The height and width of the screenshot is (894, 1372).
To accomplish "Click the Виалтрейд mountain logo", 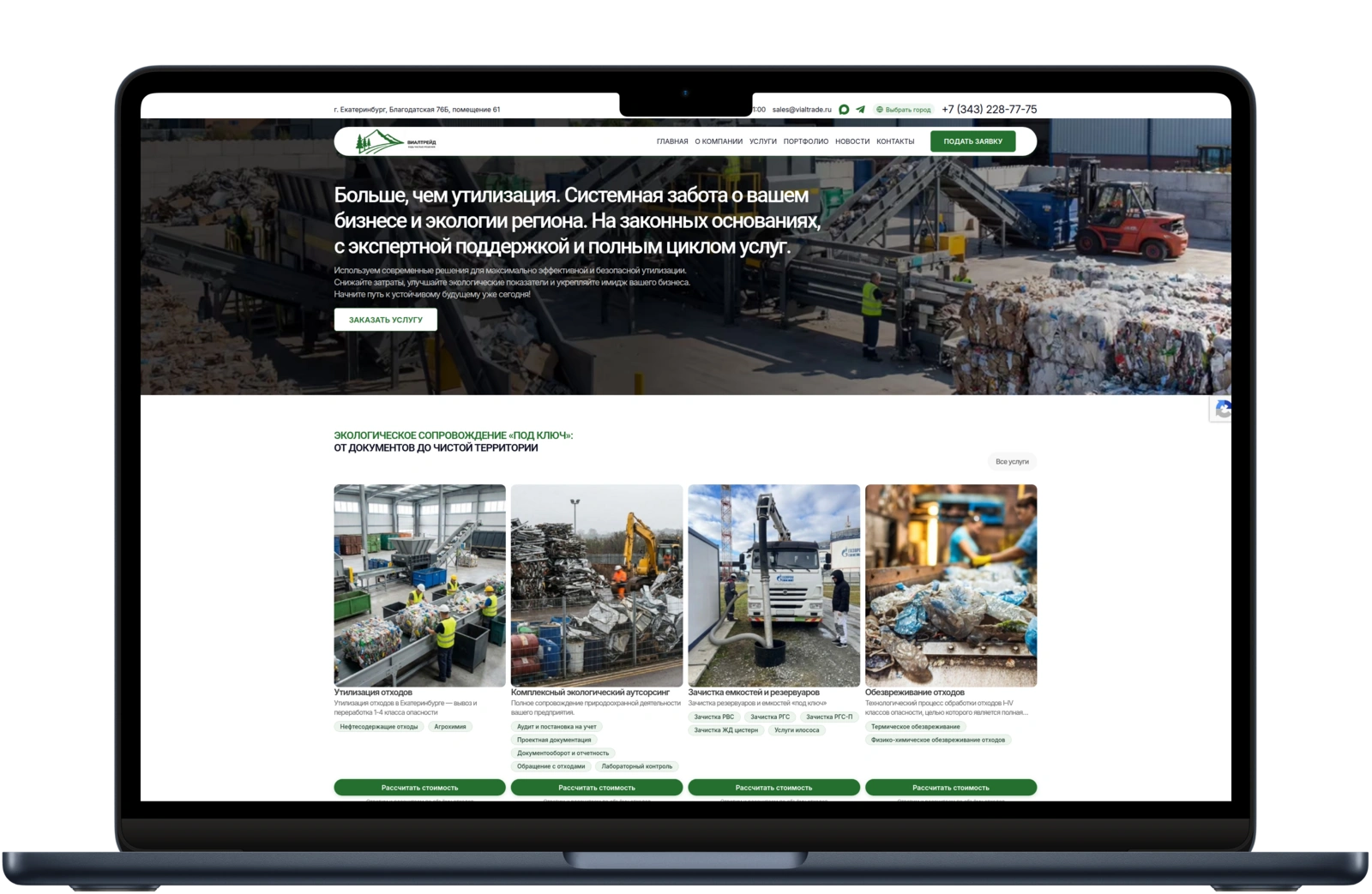I will (x=396, y=141).
